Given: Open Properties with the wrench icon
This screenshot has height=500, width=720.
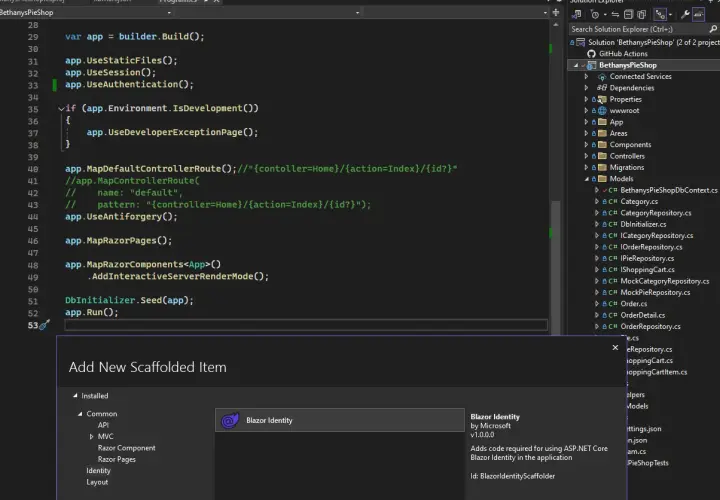Looking at the screenshot, I should click(x=685, y=15).
